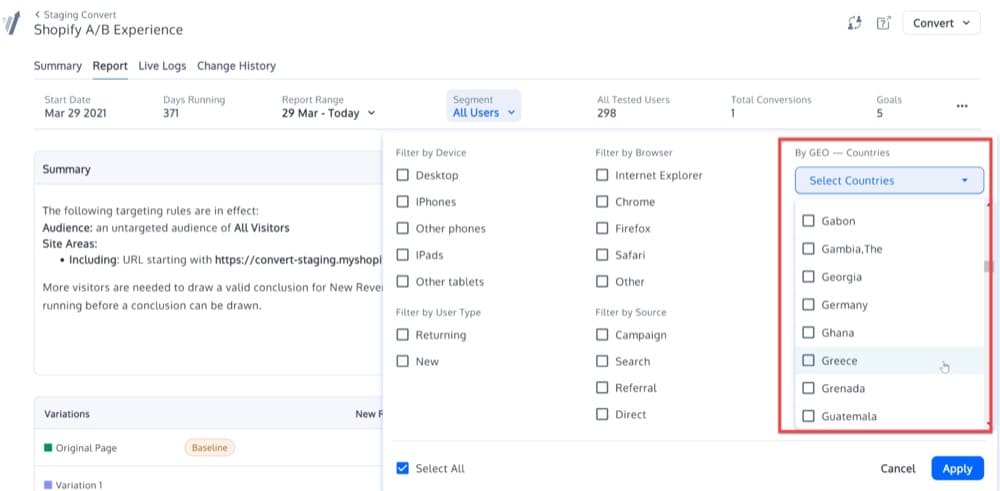Click the sync users icon
1000x491 pixels.
[x=854, y=24]
